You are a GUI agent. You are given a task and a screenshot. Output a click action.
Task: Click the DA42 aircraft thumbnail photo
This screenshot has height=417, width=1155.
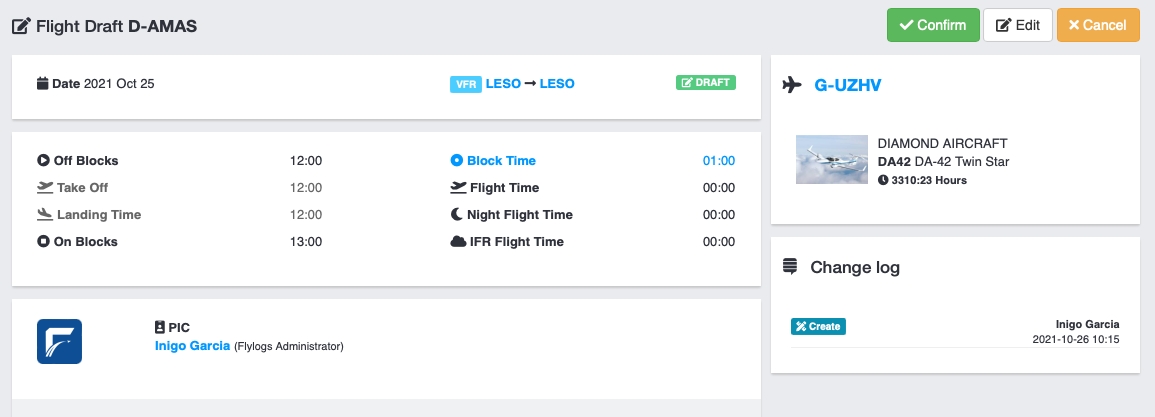coord(831,160)
